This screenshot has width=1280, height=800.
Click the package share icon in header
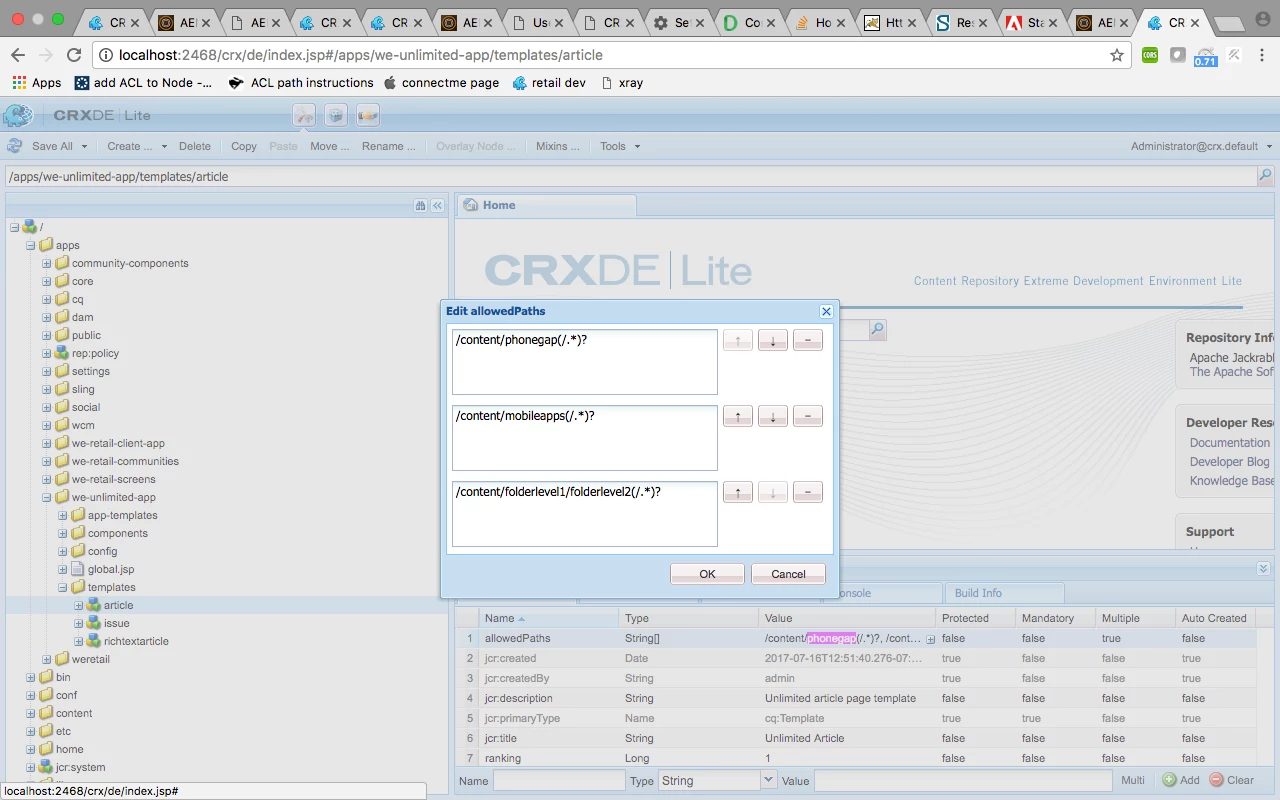click(368, 115)
